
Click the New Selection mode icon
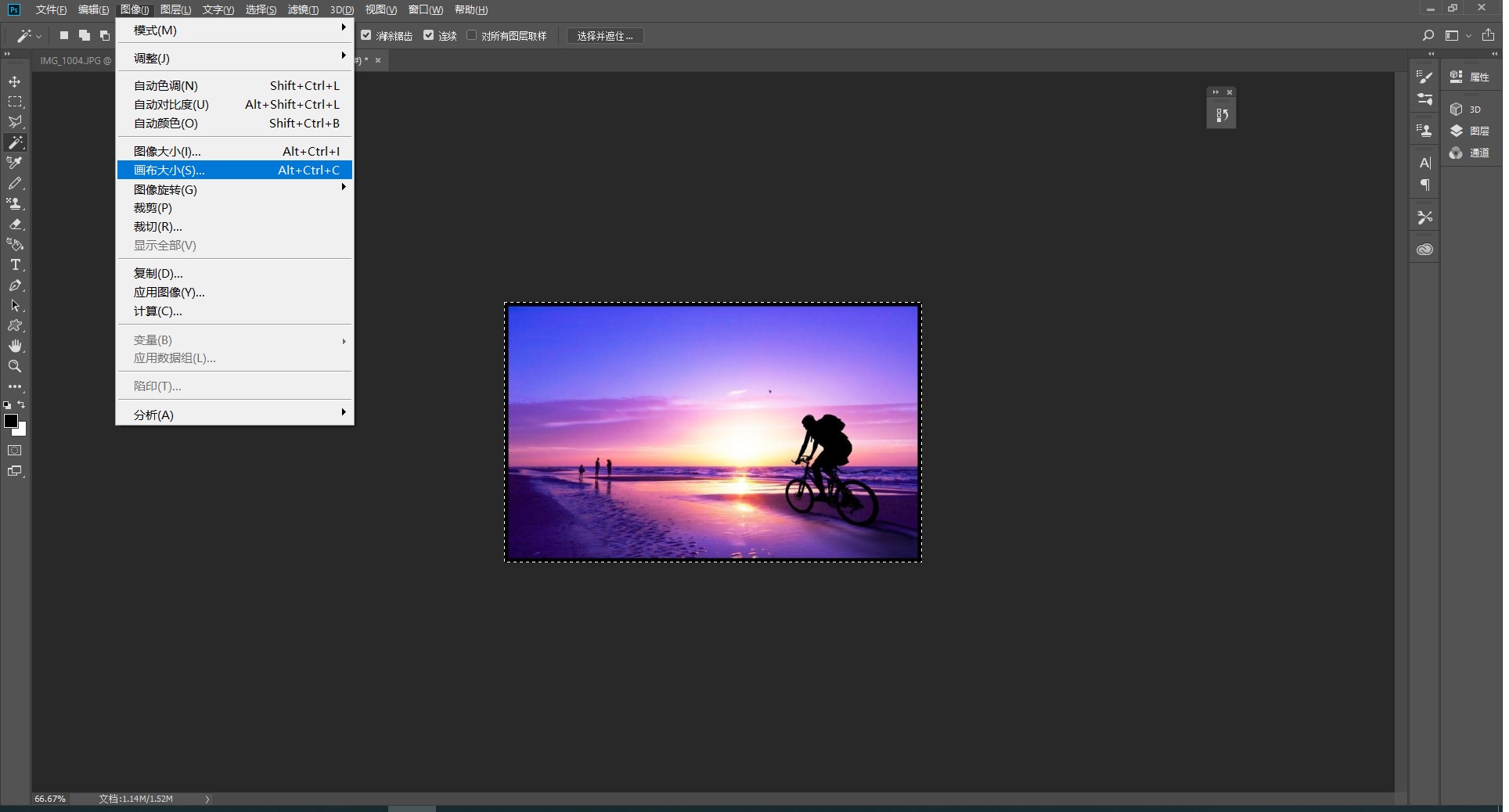(x=64, y=36)
